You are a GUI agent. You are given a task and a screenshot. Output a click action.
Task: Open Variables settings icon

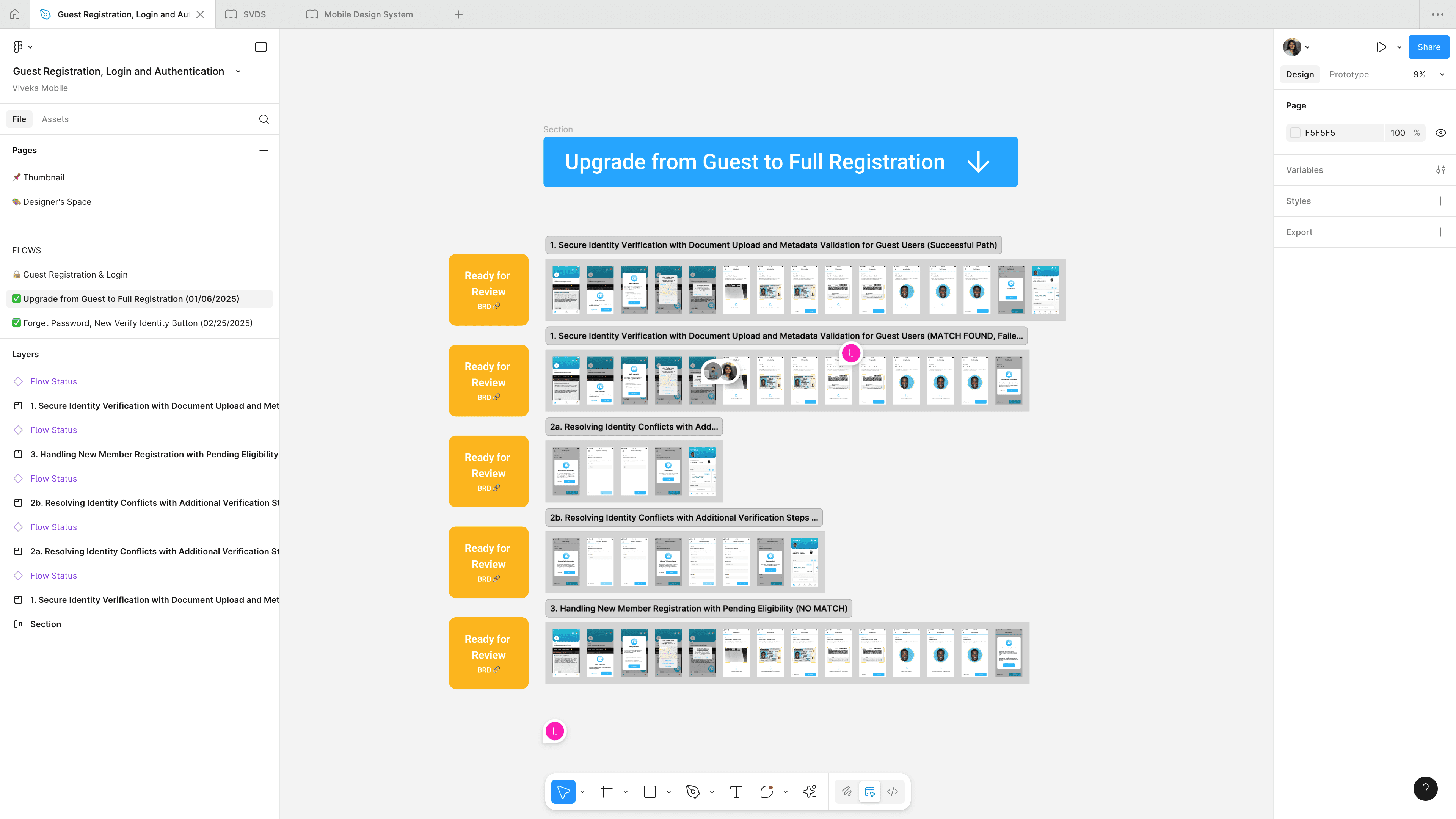point(1441,170)
